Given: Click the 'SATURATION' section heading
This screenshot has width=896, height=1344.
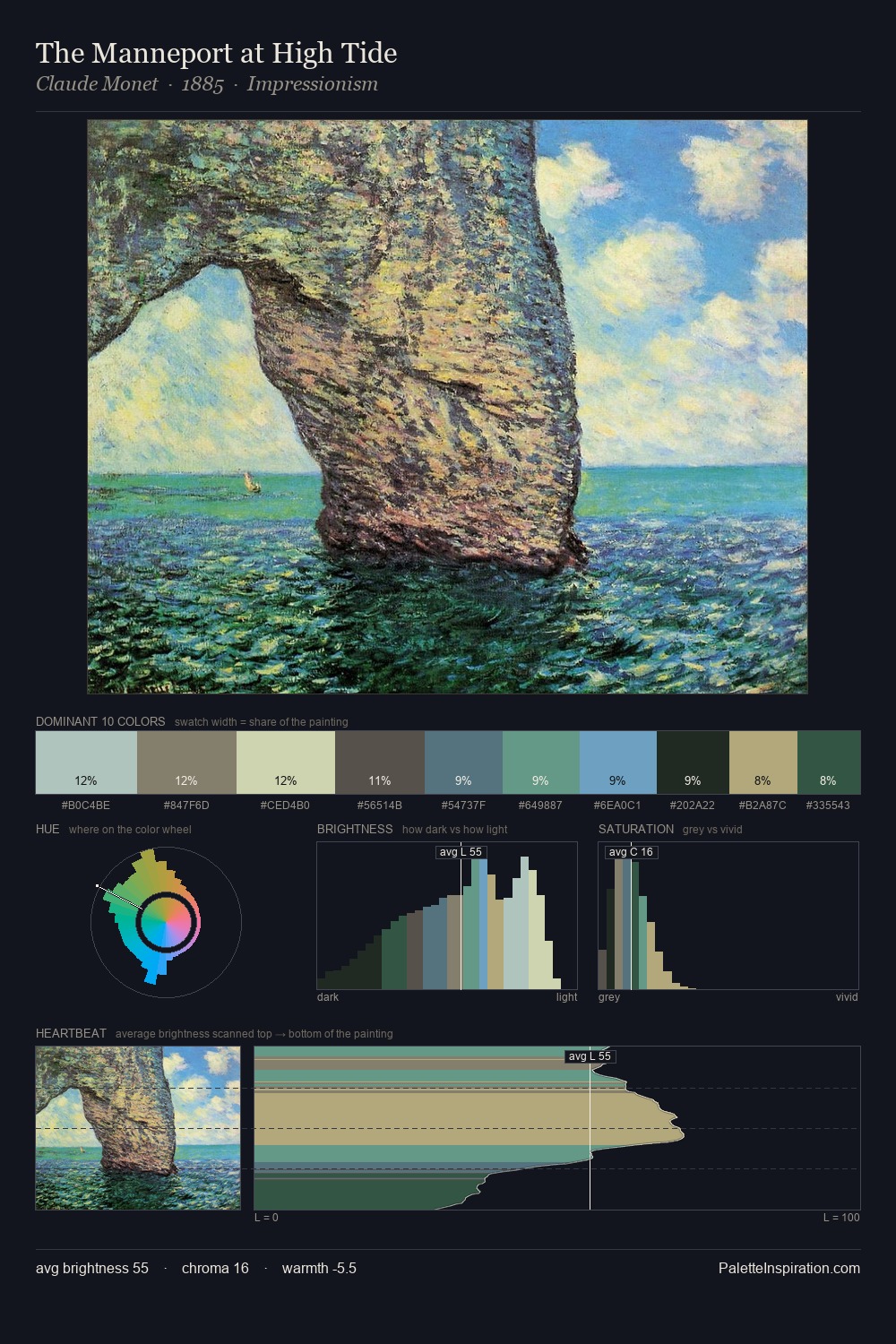Looking at the screenshot, I should tap(636, 829).
